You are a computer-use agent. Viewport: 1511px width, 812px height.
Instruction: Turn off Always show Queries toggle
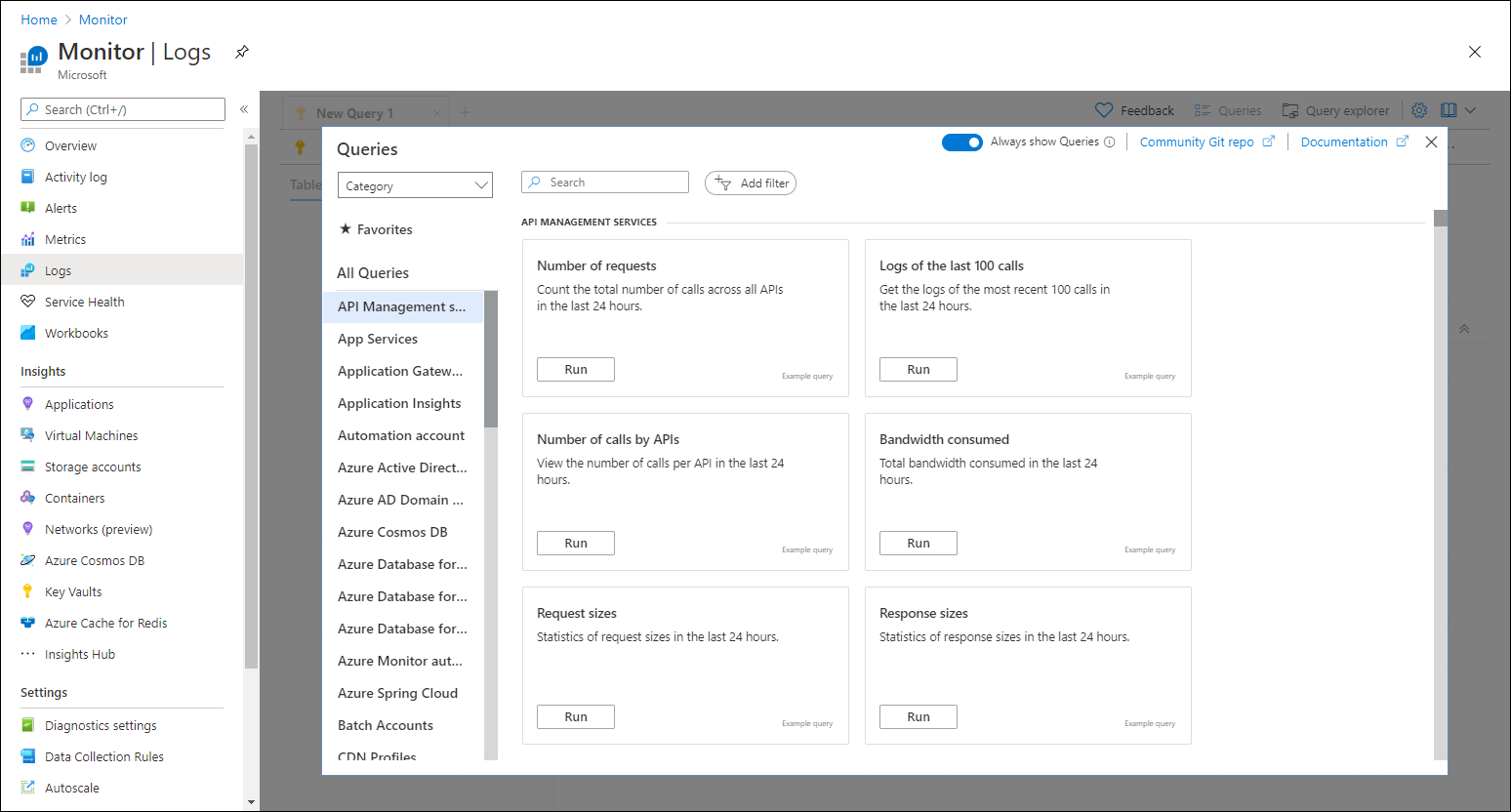point(961,142)
